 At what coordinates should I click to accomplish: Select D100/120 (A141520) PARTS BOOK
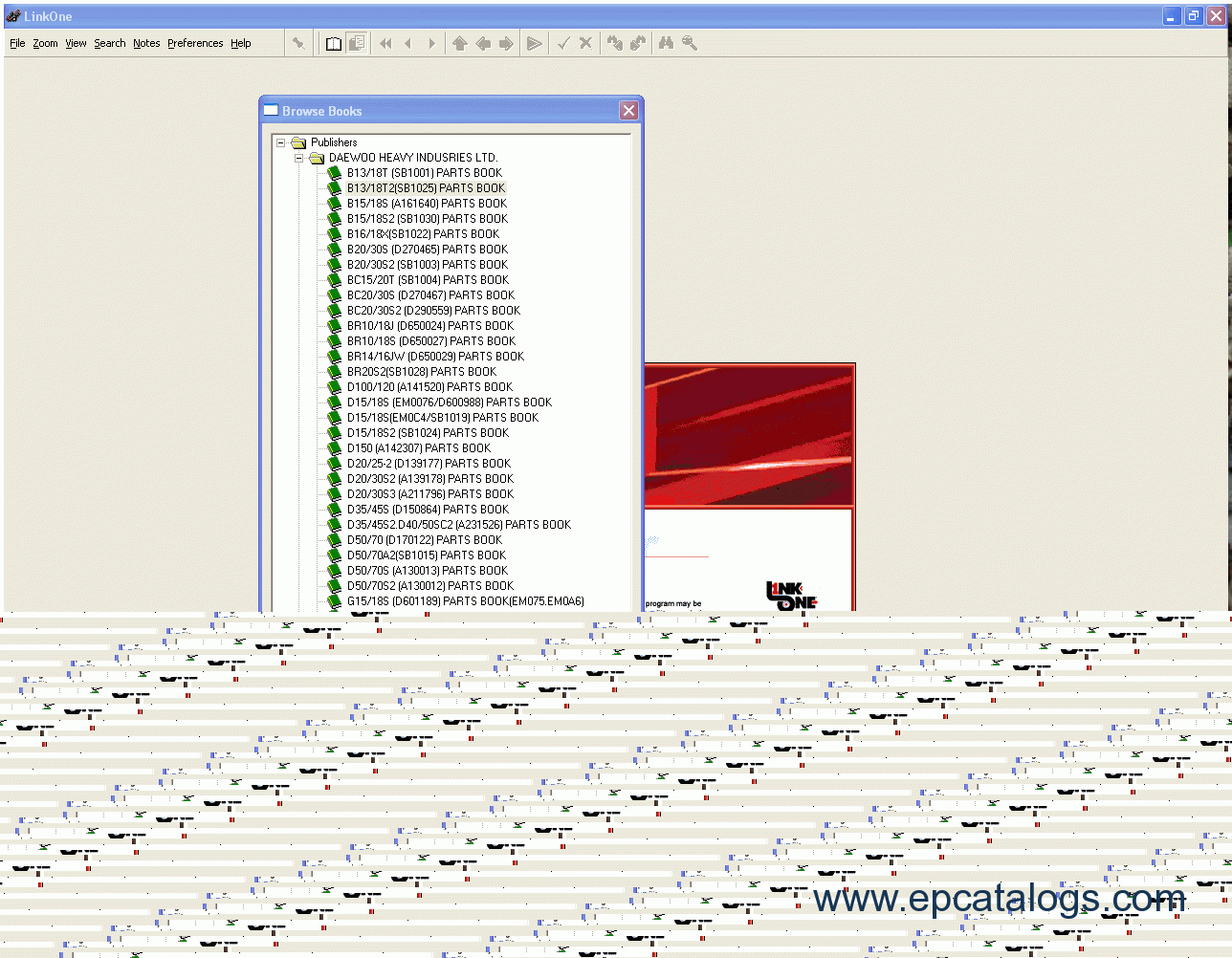429,387
